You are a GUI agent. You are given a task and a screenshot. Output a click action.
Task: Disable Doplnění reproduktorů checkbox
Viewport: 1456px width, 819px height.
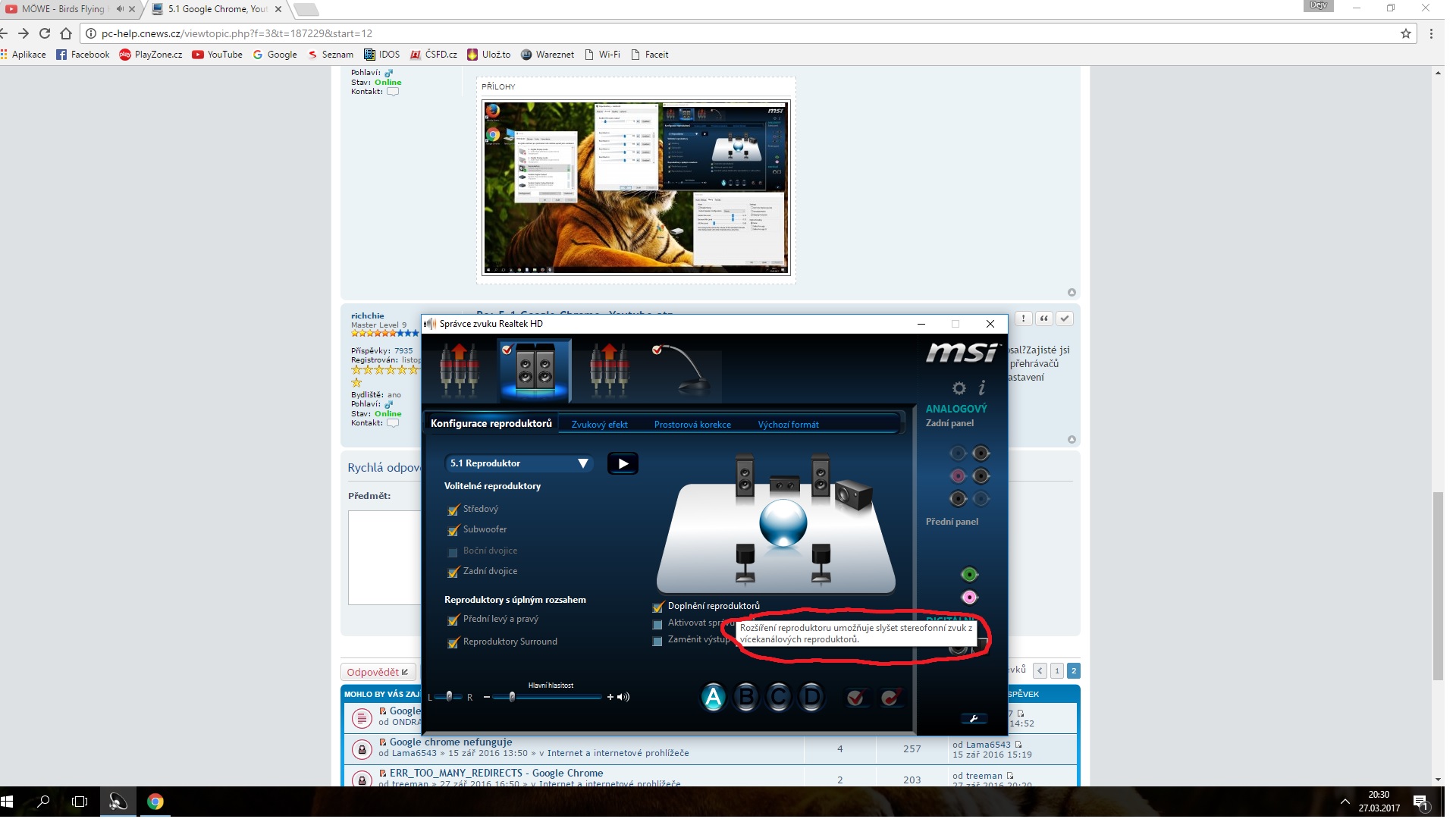pyautogui.click(x=657, y=607)
